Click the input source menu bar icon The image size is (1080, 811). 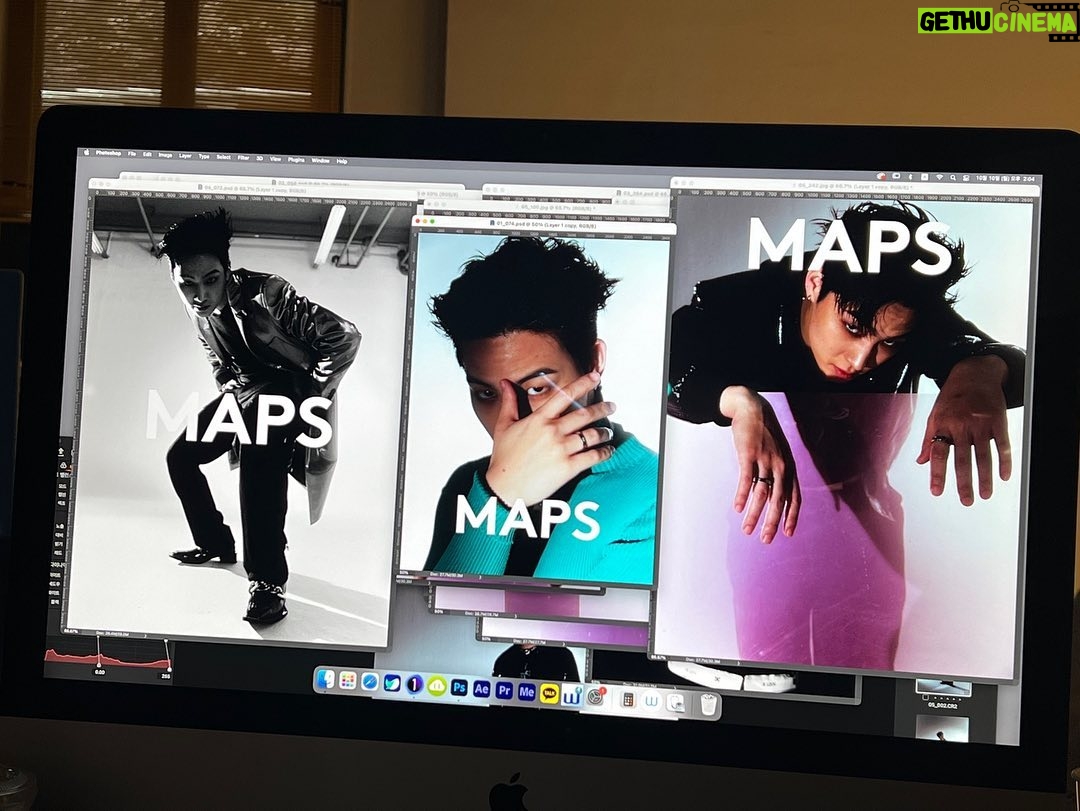(924, 177)
